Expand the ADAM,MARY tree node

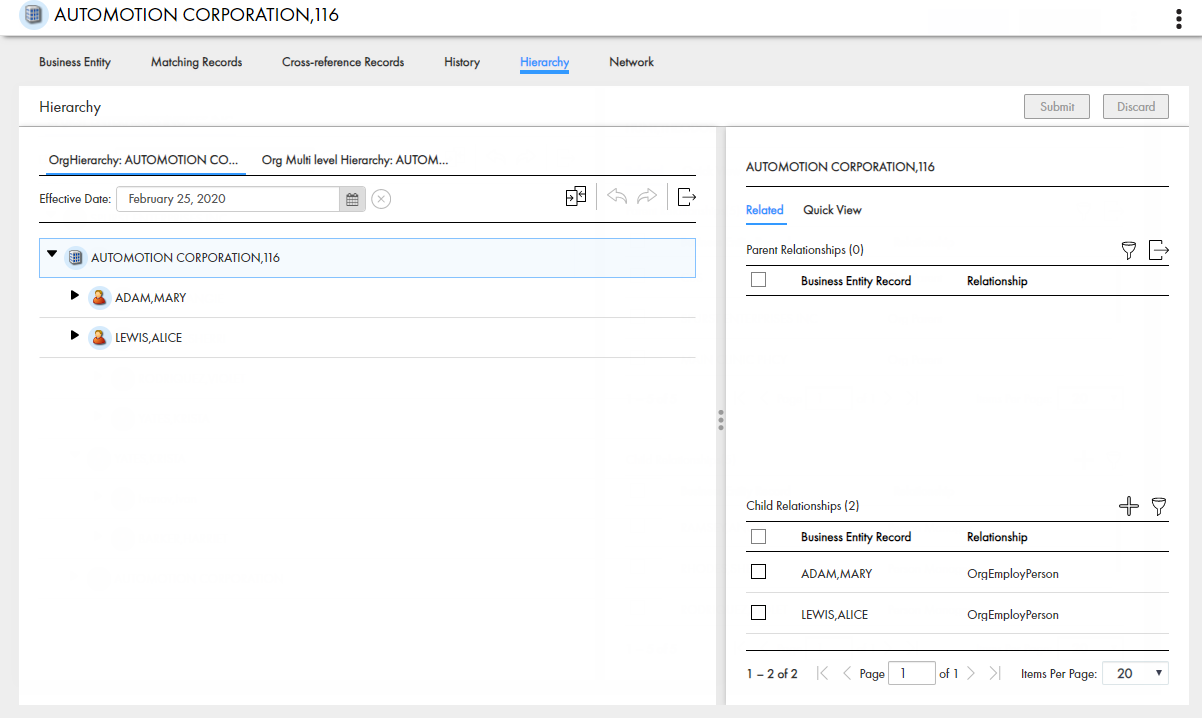coord(74,296)
